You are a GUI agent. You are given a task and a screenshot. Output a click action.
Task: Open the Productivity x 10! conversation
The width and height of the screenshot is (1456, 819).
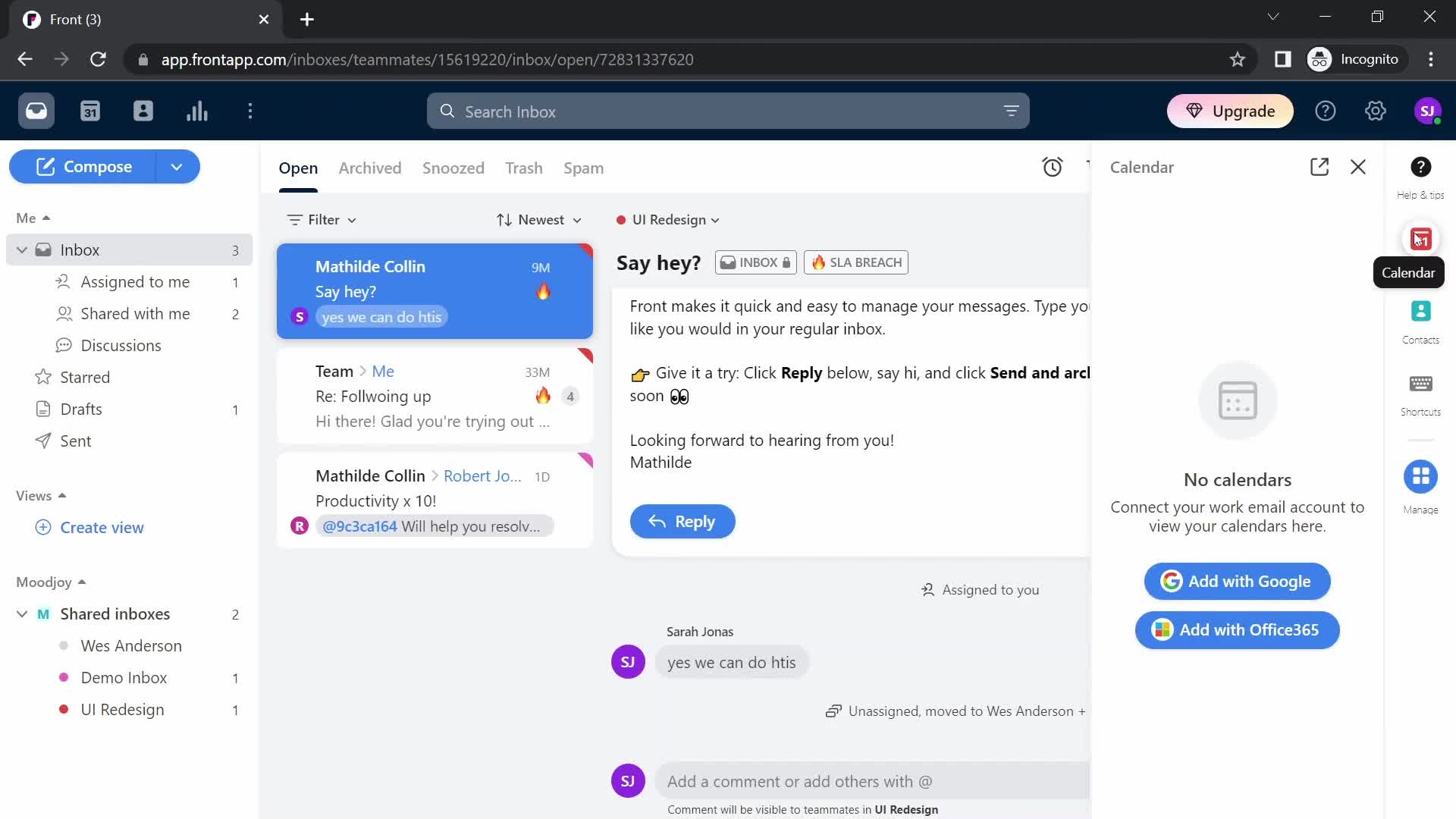tap(435, 500)
